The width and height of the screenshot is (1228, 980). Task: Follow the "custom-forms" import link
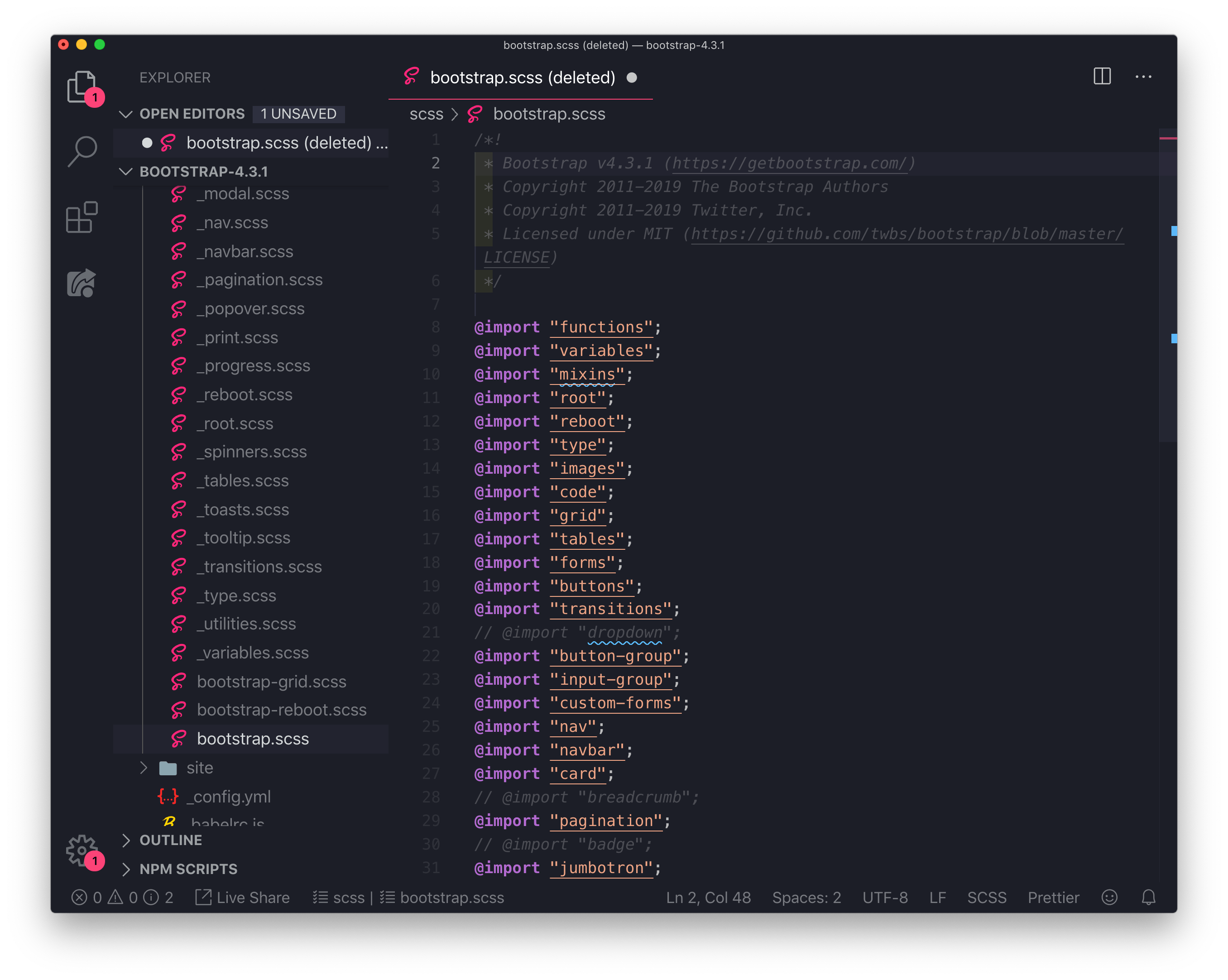[616, 703]
